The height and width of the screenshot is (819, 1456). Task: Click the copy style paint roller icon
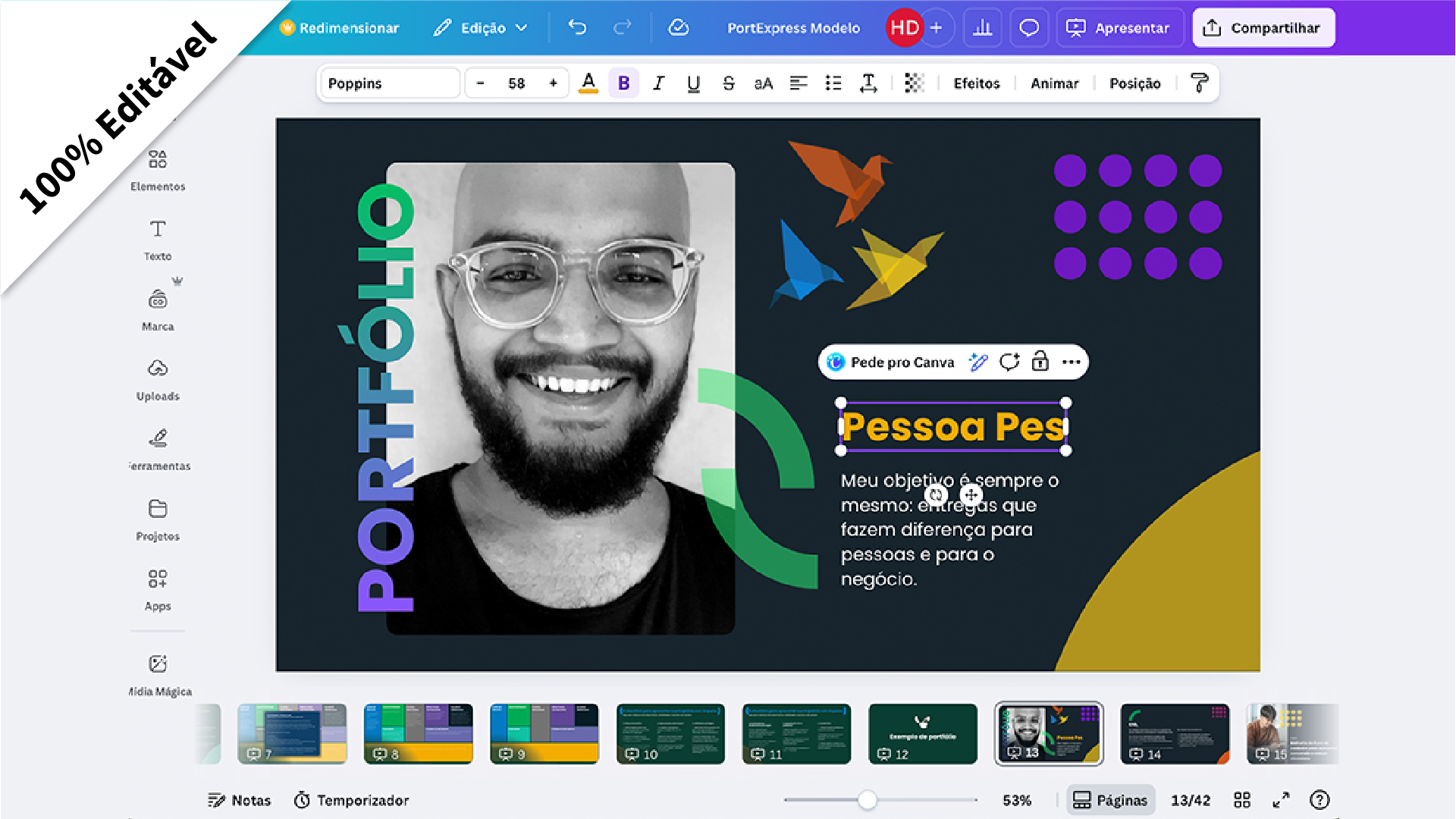[1199, 83]
